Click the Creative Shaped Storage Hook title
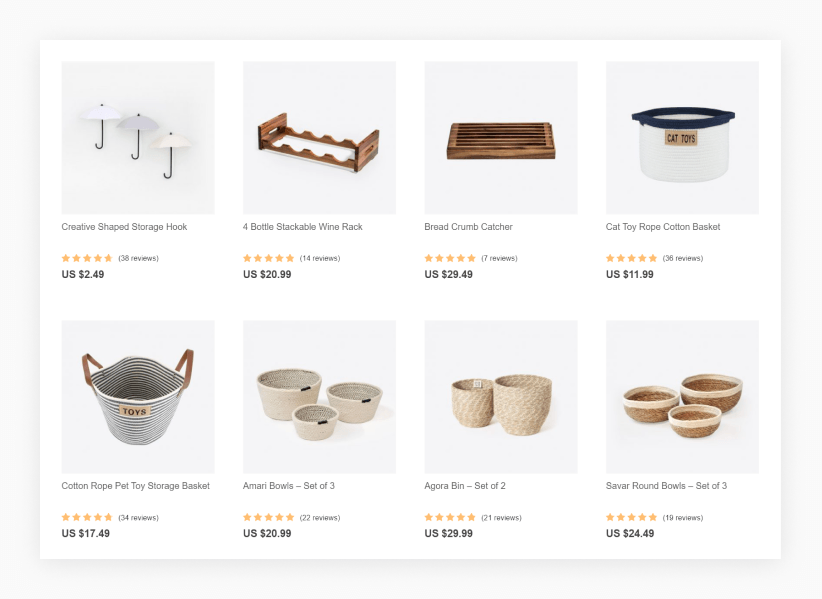 [124, 227]
